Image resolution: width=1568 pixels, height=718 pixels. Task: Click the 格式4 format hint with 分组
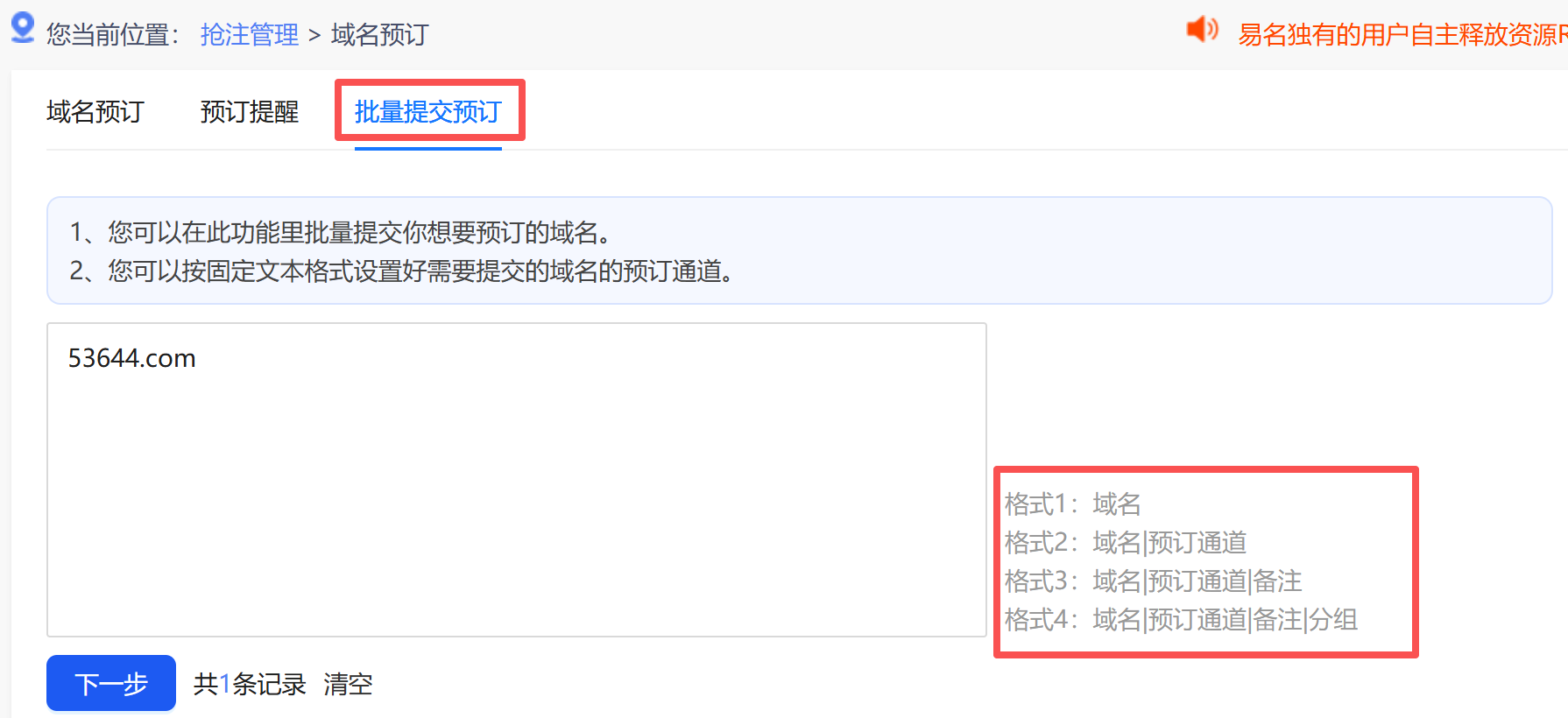(1182, 620)
